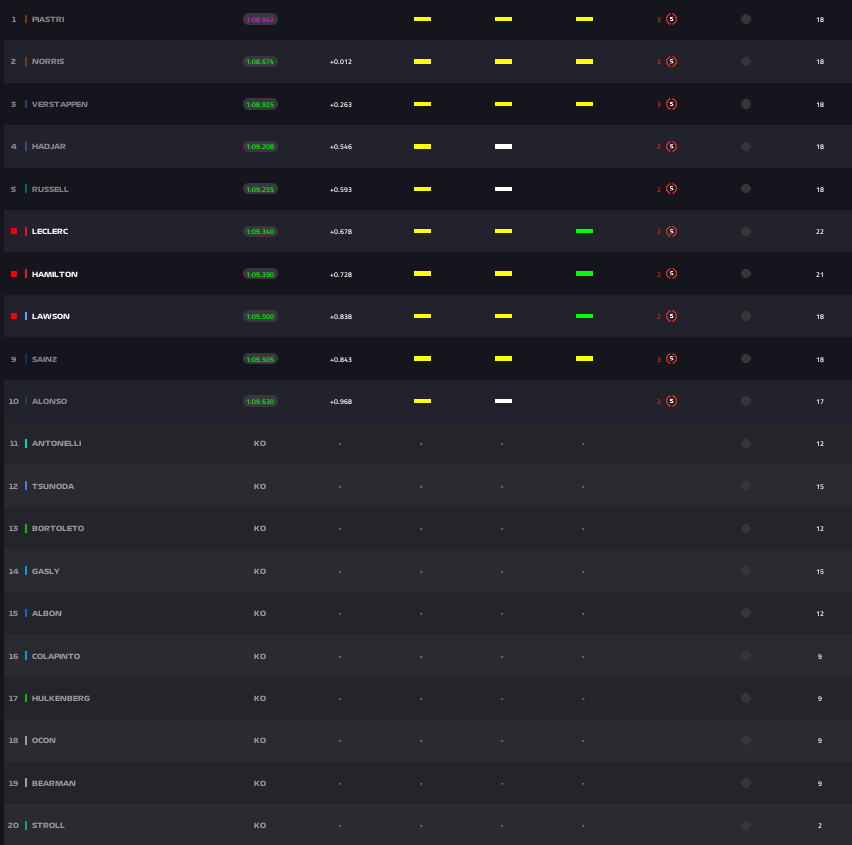Click the purple lap time 1:08.662
The image size is (852, 845).
tap(260, 19)
